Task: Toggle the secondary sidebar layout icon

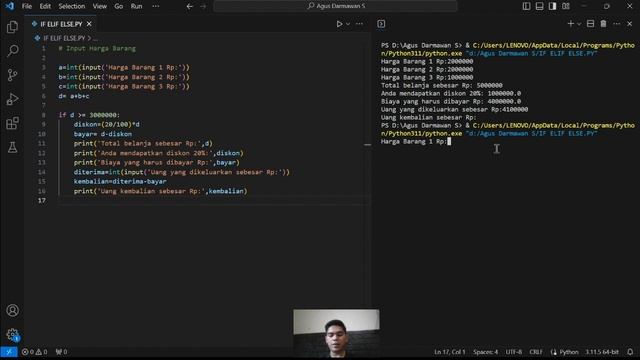Action: coord(553,6)
